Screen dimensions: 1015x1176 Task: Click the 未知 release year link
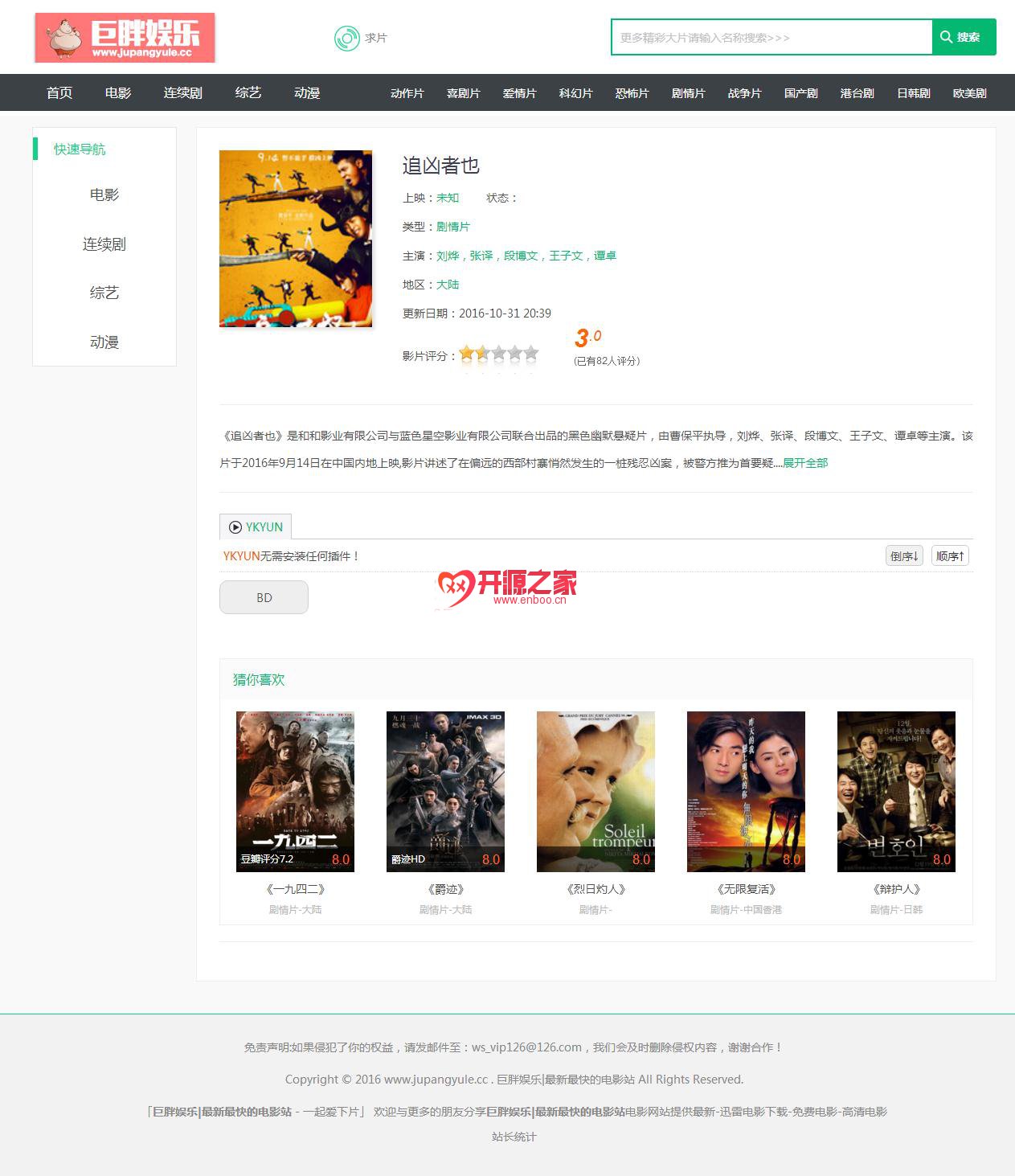(448, 198)
